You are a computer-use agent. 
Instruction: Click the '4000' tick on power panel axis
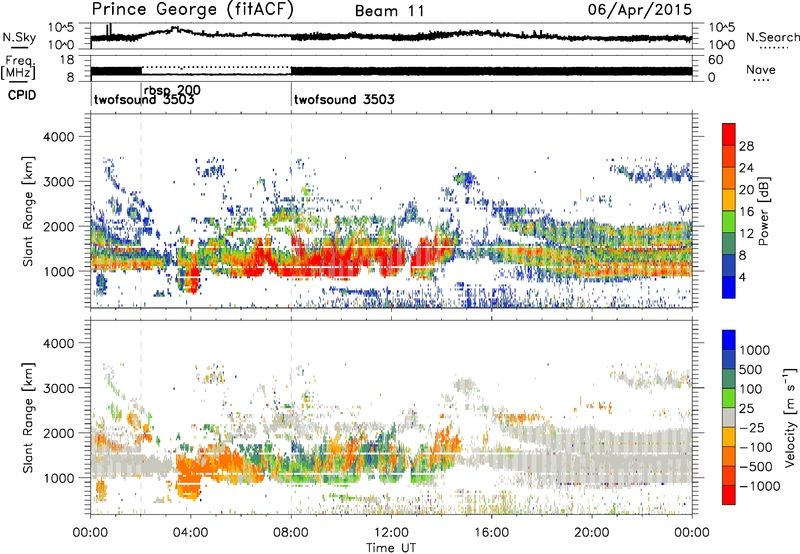pos(58,137)
